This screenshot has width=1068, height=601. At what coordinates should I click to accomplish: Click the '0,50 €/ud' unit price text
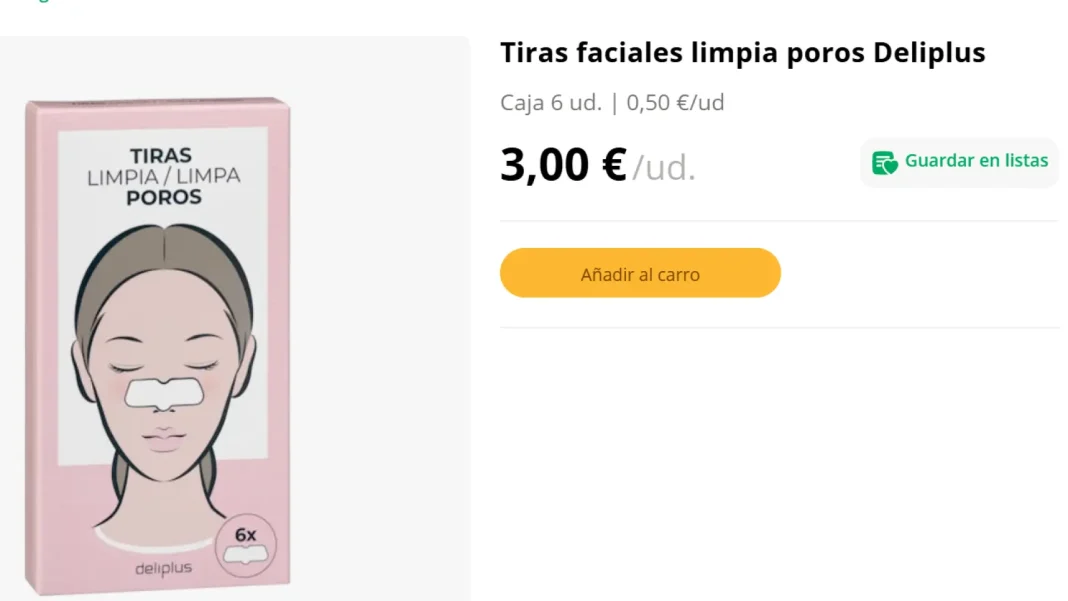click(x=675, y=103)
